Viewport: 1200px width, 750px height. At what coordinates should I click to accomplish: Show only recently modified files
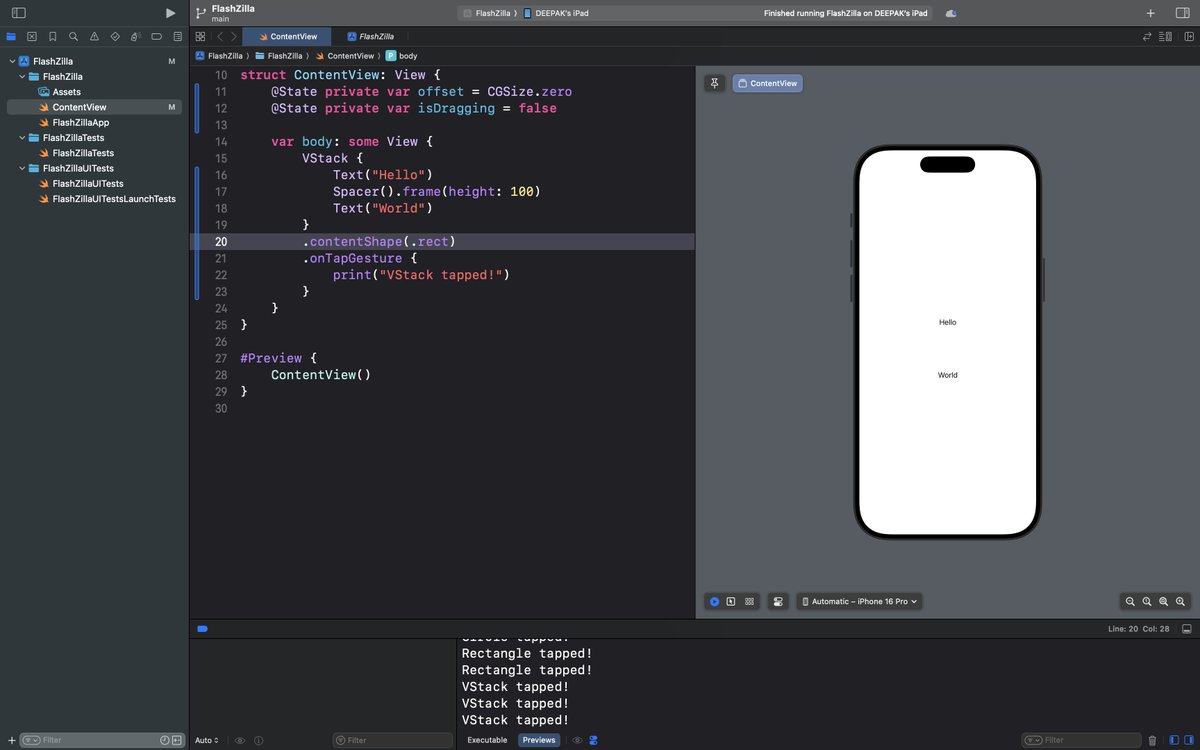[x=165, y=740]
